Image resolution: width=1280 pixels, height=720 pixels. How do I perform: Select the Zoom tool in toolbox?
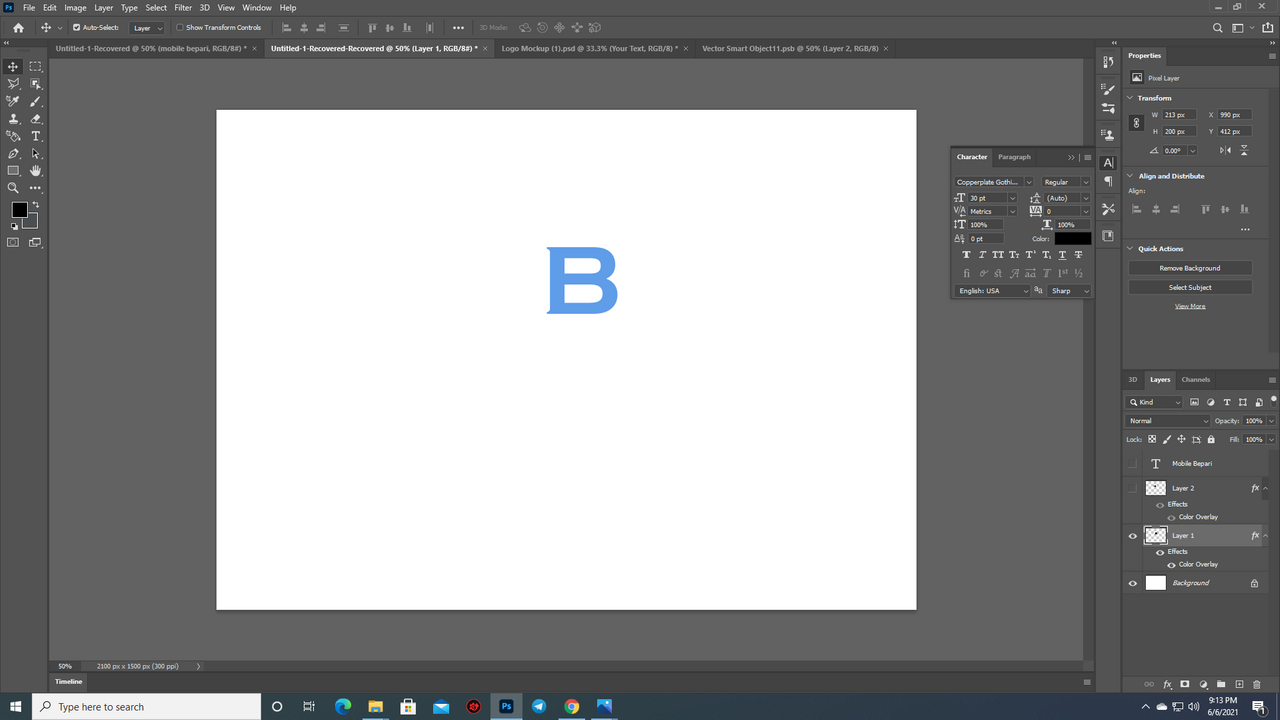pyautogui.click(x=13, y=188)
